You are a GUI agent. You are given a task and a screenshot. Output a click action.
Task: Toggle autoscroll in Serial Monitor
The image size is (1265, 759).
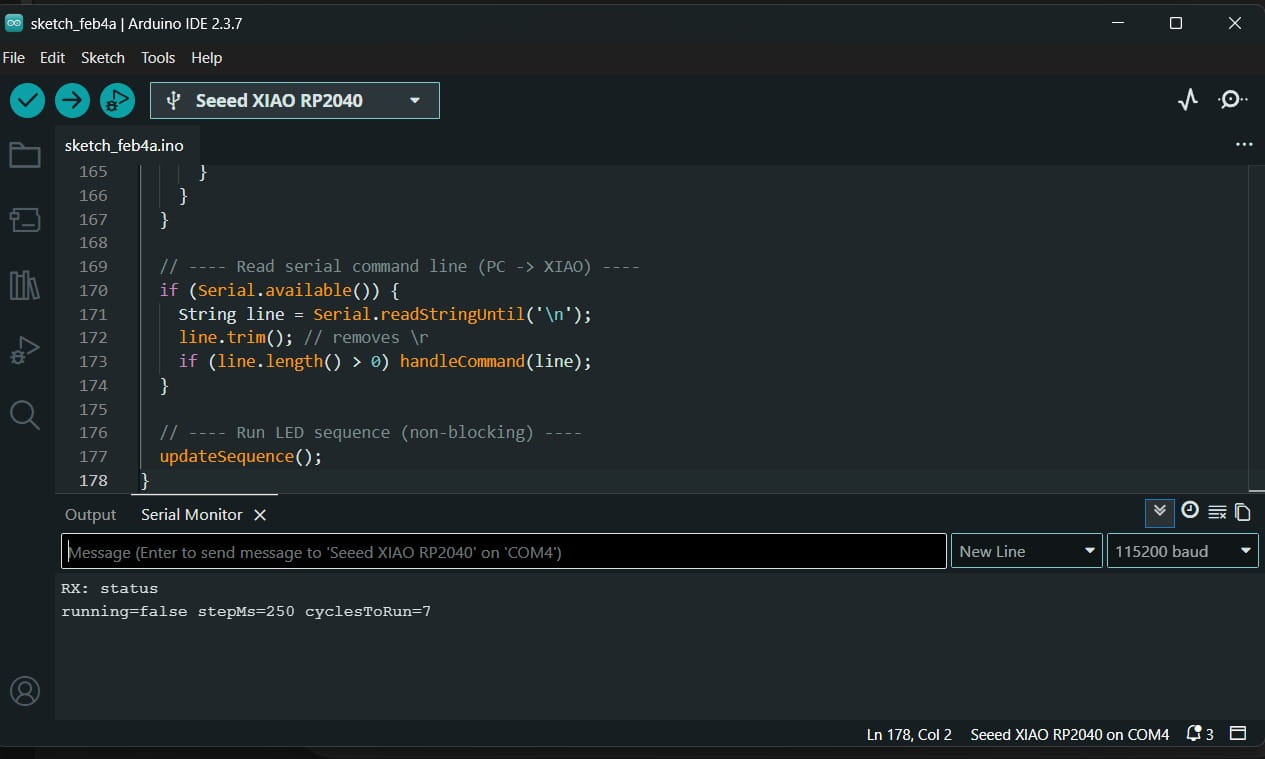(x=1160, y=512)
